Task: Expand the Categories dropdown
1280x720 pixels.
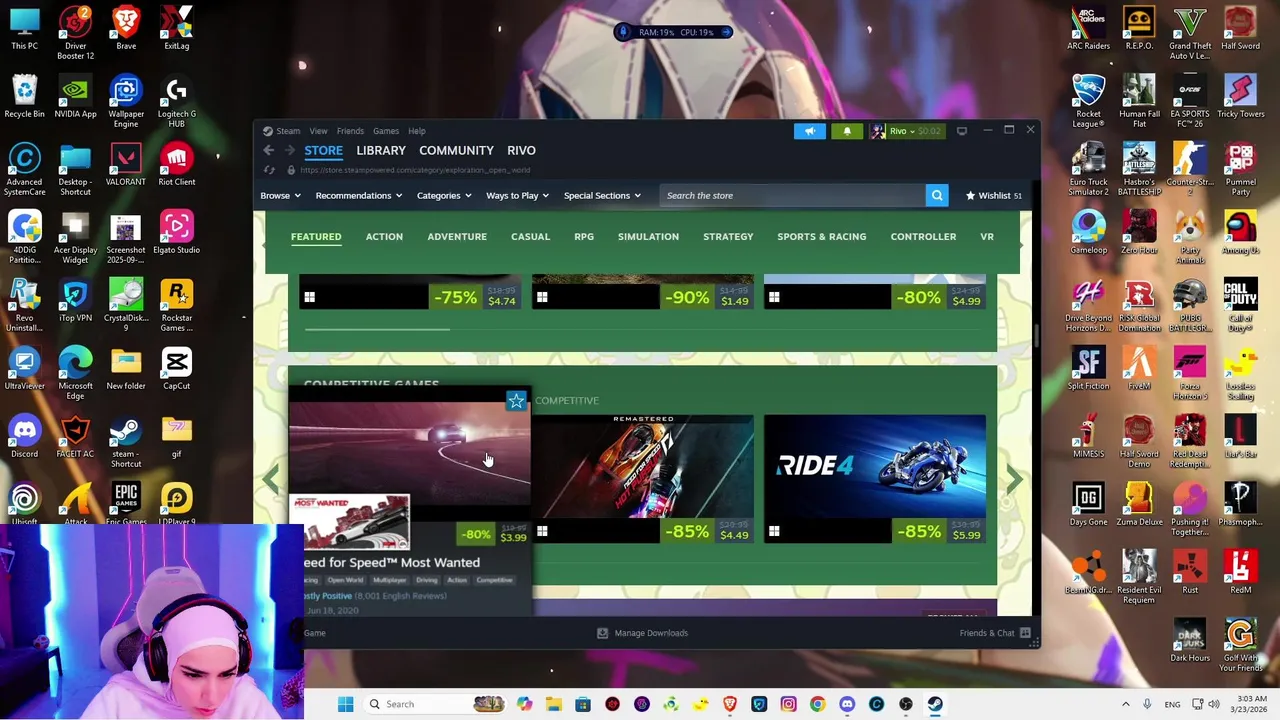Action: 444,196
